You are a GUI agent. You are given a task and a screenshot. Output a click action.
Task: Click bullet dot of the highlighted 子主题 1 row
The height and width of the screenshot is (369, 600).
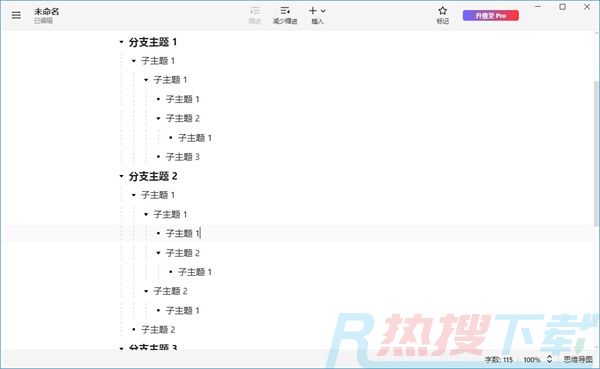[158, 233]
